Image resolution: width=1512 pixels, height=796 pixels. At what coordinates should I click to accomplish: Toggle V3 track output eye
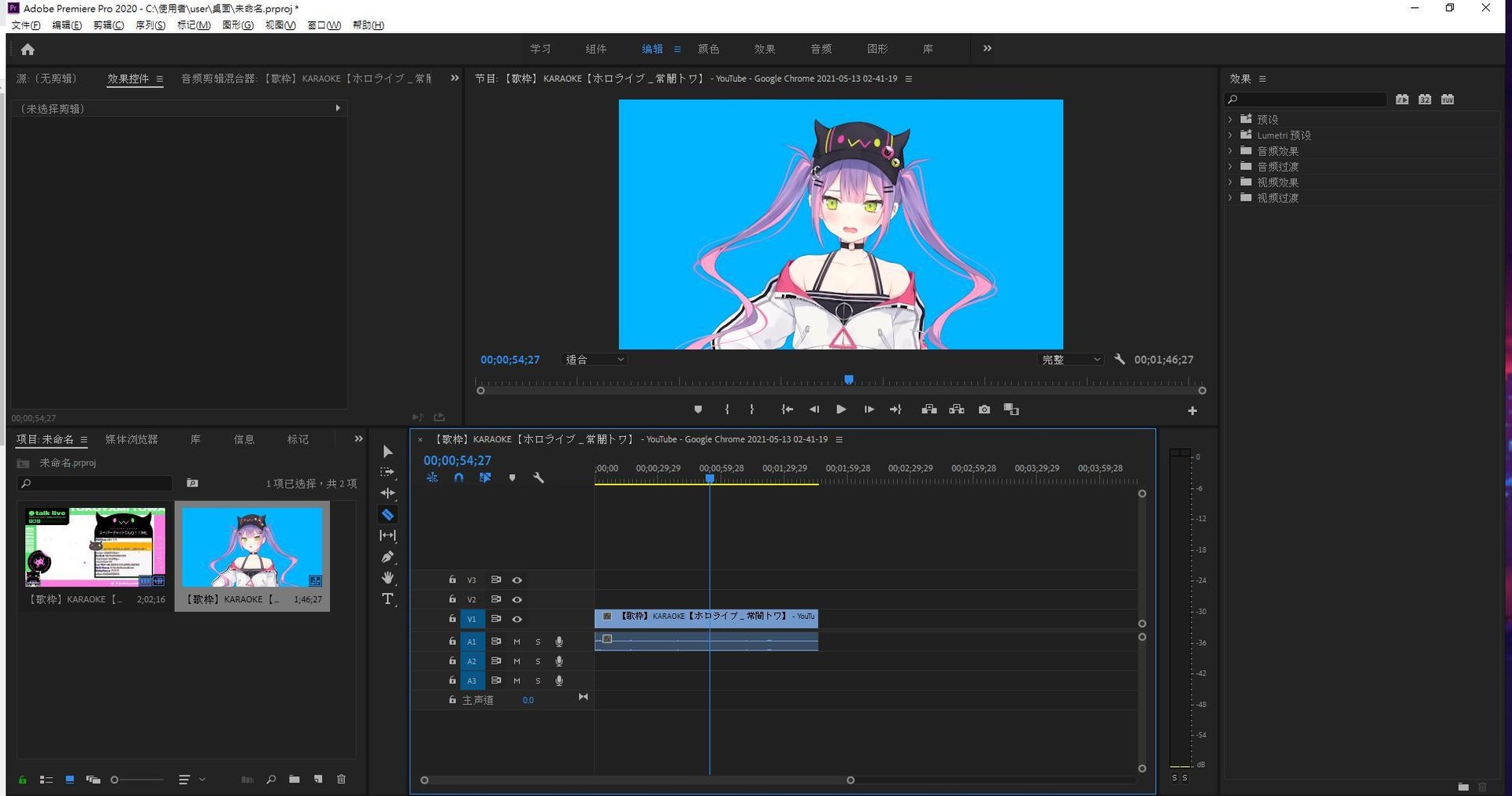(x=517, y=580)
